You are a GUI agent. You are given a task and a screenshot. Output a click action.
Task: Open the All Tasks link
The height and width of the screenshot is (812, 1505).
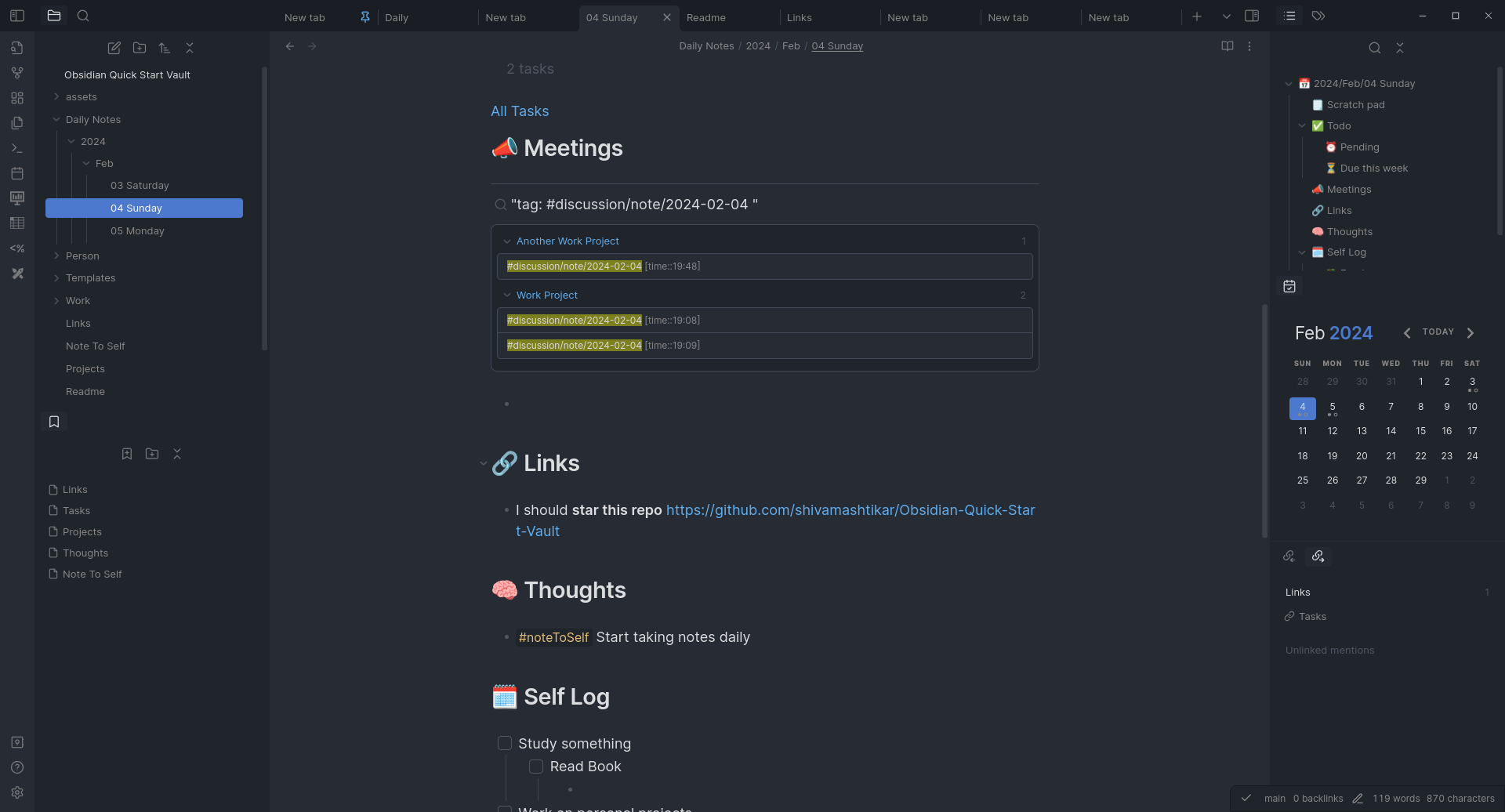pos(520,111)
